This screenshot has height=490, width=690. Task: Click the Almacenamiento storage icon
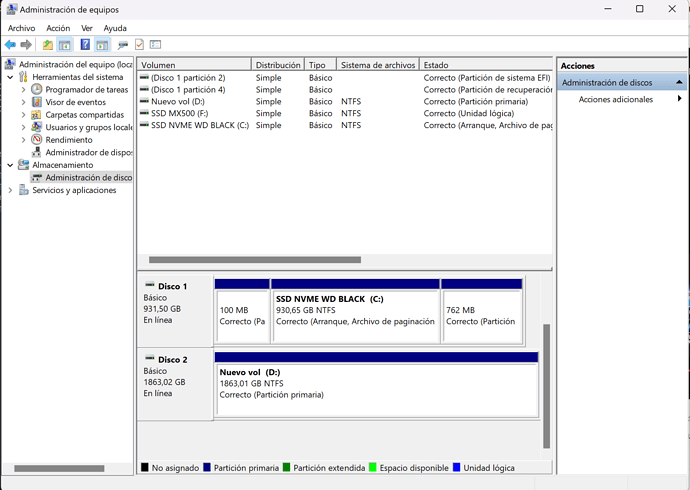[23, 165]
